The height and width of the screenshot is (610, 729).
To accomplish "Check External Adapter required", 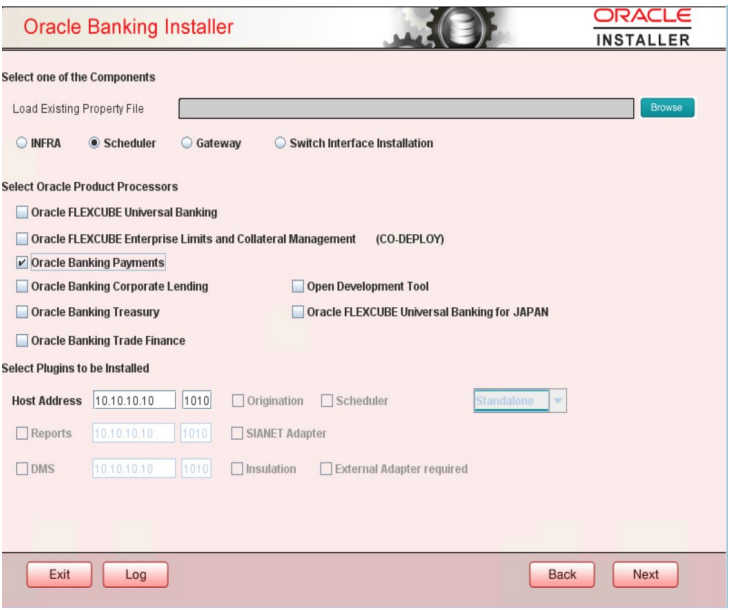I will coord(326,469).
